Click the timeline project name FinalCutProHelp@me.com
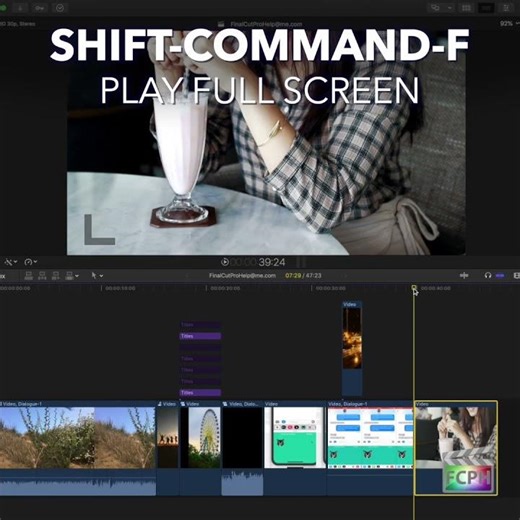Screen dimensions: 520x520 click(242, 276)
